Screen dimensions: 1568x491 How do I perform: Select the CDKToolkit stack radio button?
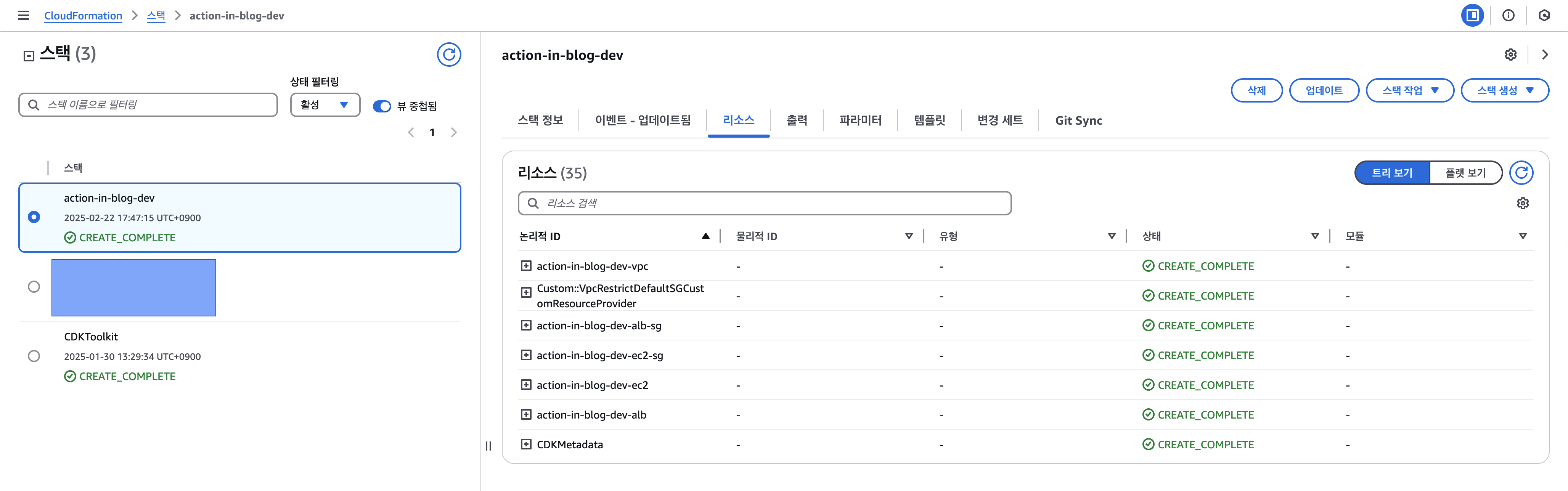34,356
